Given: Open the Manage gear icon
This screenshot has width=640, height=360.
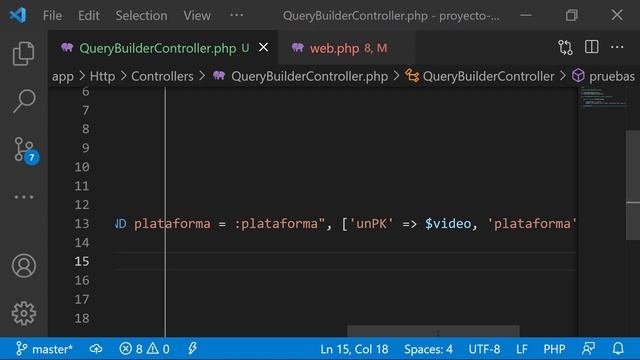Looking at the screenshot, I should [24, 313].
